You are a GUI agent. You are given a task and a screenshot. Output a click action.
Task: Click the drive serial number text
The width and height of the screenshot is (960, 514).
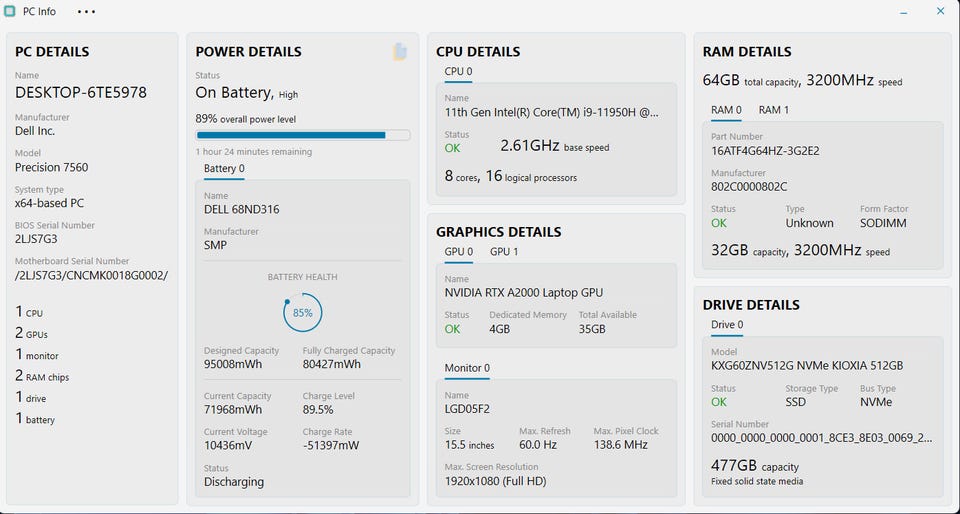point(821,438)
